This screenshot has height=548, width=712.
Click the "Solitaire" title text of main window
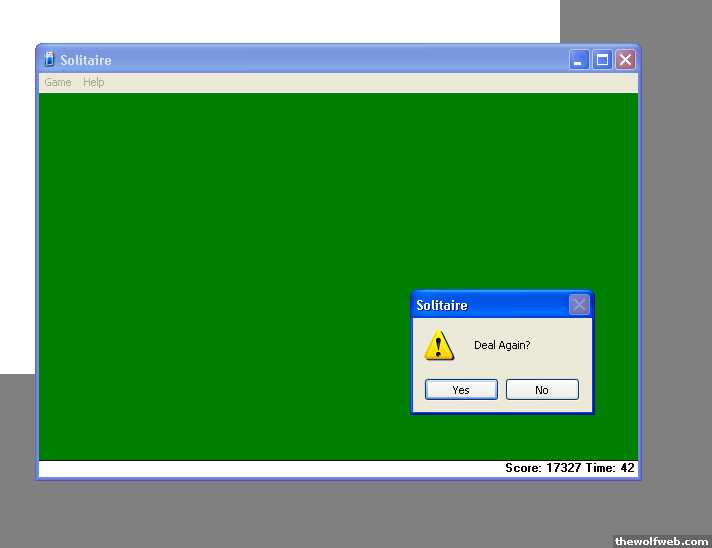(x=86, y=60)
